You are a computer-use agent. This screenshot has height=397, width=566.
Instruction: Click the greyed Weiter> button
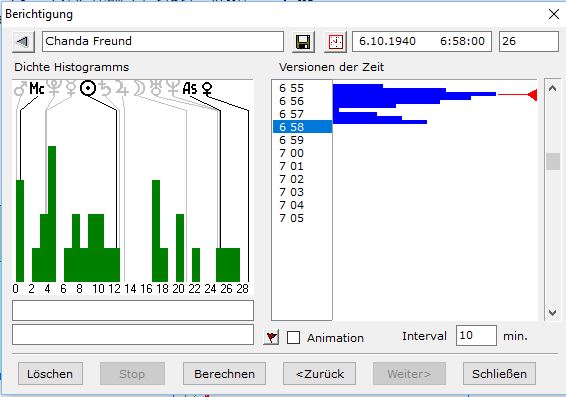(409, 374)
